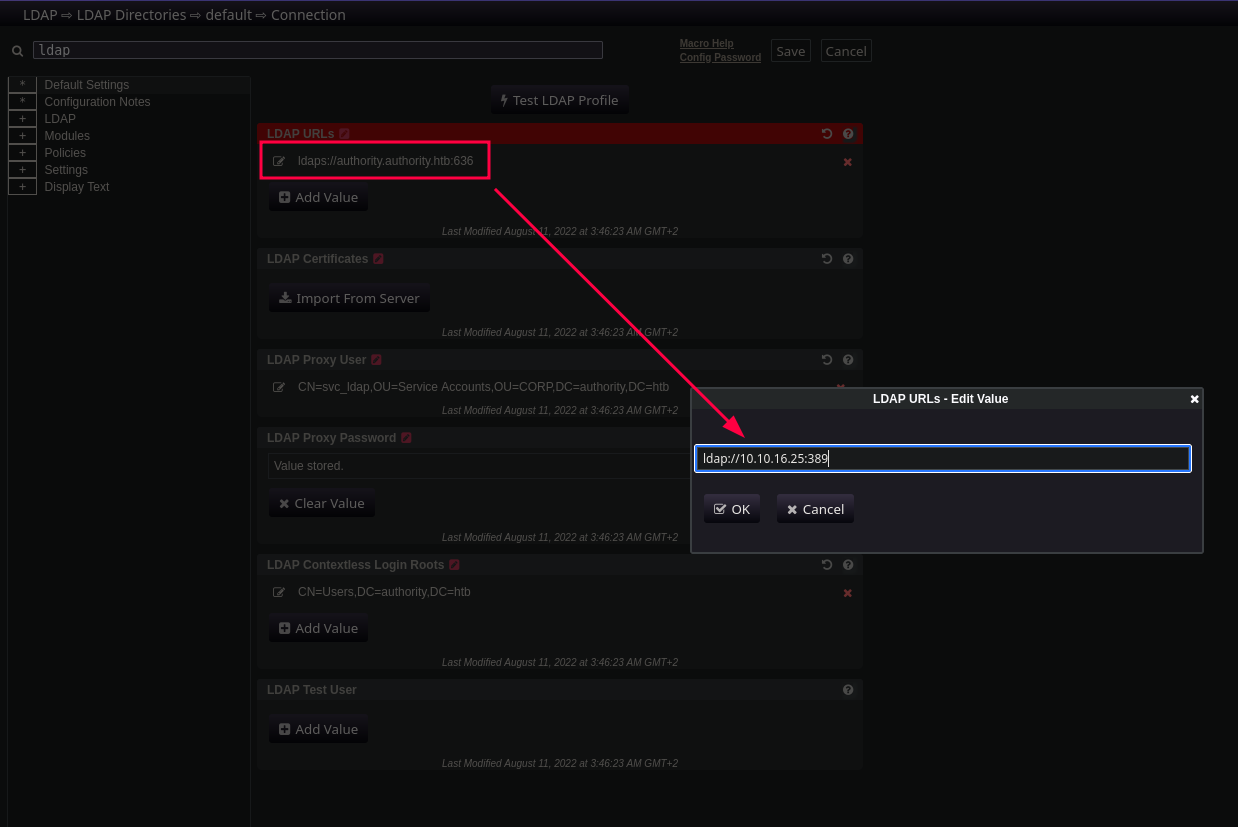Remove the CN=Users contextless login root

(847, 593)
